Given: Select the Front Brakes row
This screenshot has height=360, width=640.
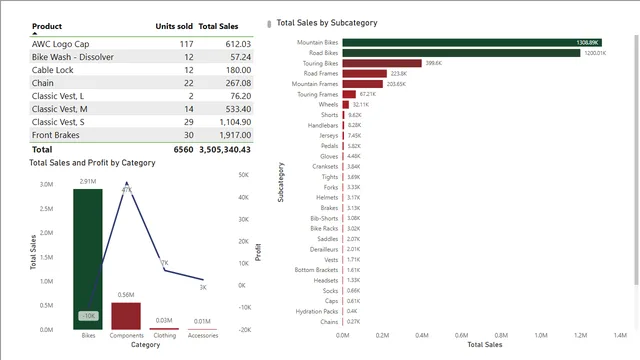Looking at the screenshot, I should pyautogui.click(x=141, y=135).
